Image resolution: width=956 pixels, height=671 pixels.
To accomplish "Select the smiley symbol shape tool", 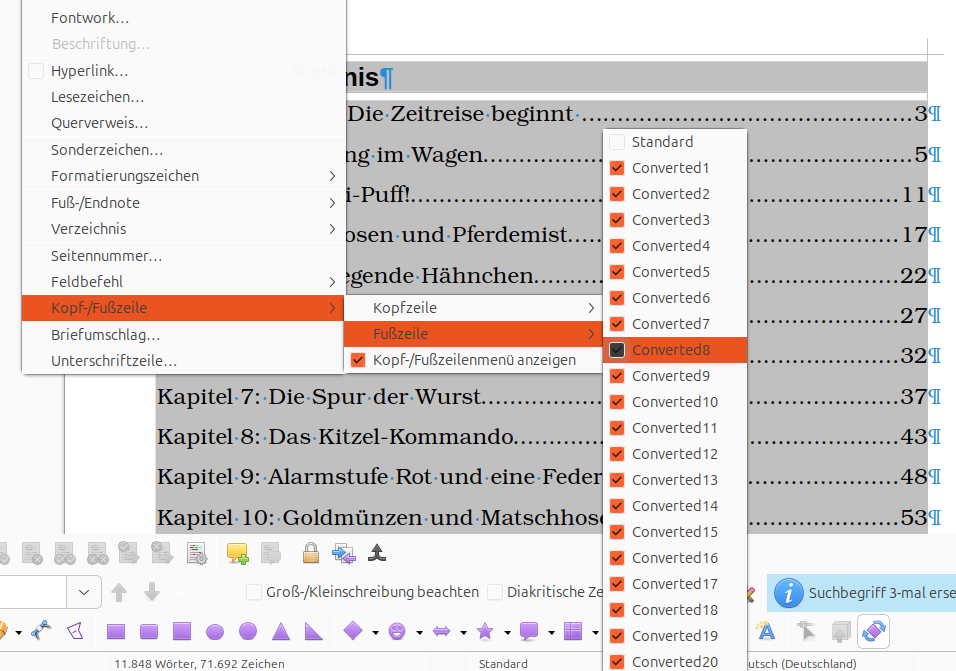I will (x=399, y=631).
